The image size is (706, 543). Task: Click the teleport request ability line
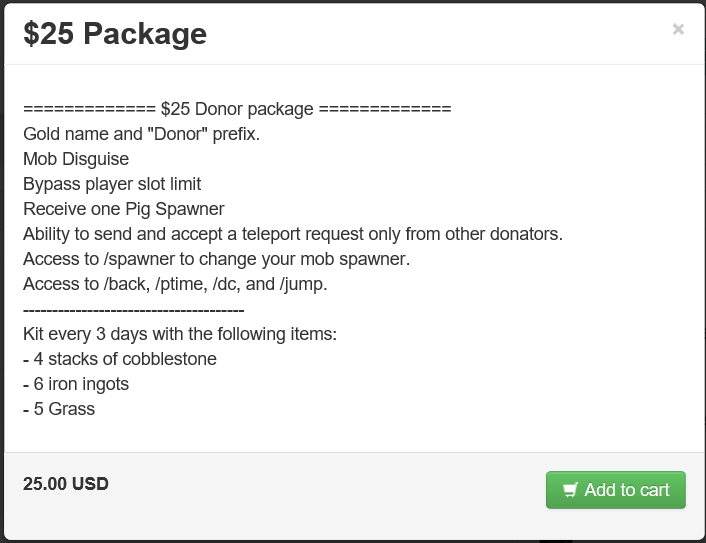coord(293,234)
